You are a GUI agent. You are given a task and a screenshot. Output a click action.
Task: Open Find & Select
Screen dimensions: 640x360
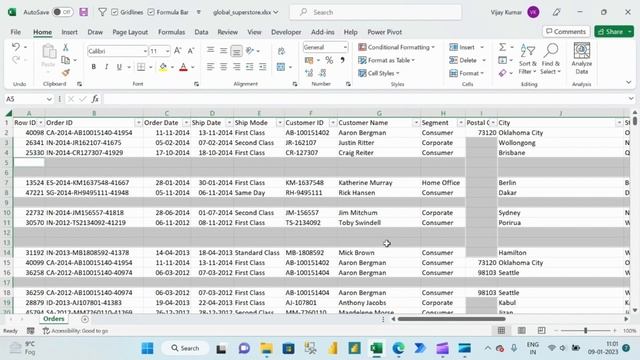[551, 59]
